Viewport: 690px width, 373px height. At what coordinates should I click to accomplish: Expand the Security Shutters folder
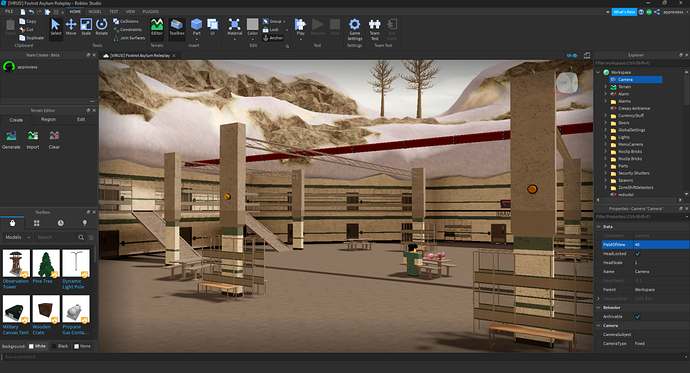pyautogui.click(x=606, y=173)
